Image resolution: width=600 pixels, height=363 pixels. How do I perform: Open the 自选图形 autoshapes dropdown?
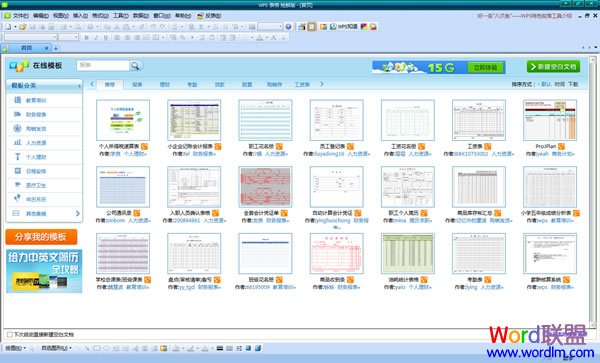tap(57, 348)
